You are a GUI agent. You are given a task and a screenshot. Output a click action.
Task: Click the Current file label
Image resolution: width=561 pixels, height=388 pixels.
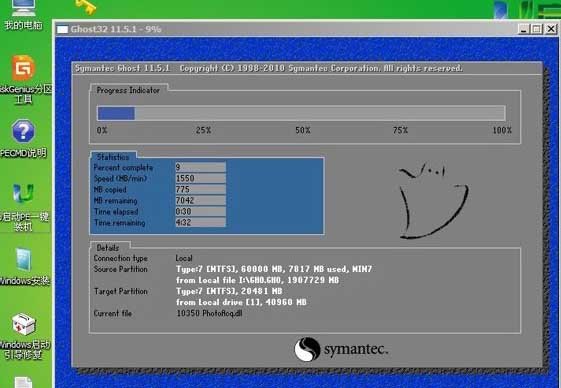point(113,314)
